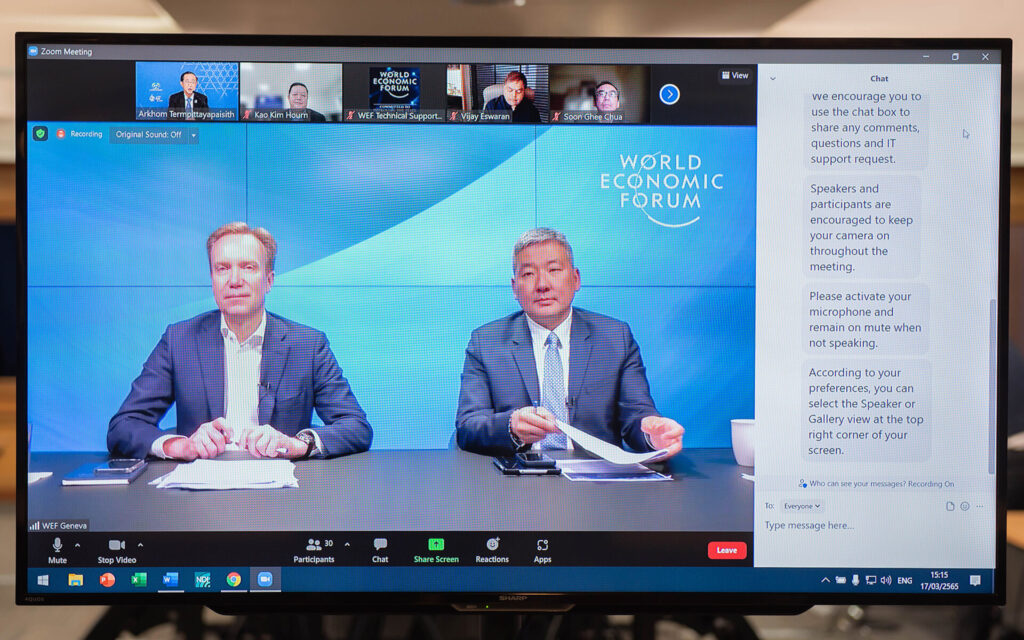Open chat more options ellipsis menu

point(980,506)
